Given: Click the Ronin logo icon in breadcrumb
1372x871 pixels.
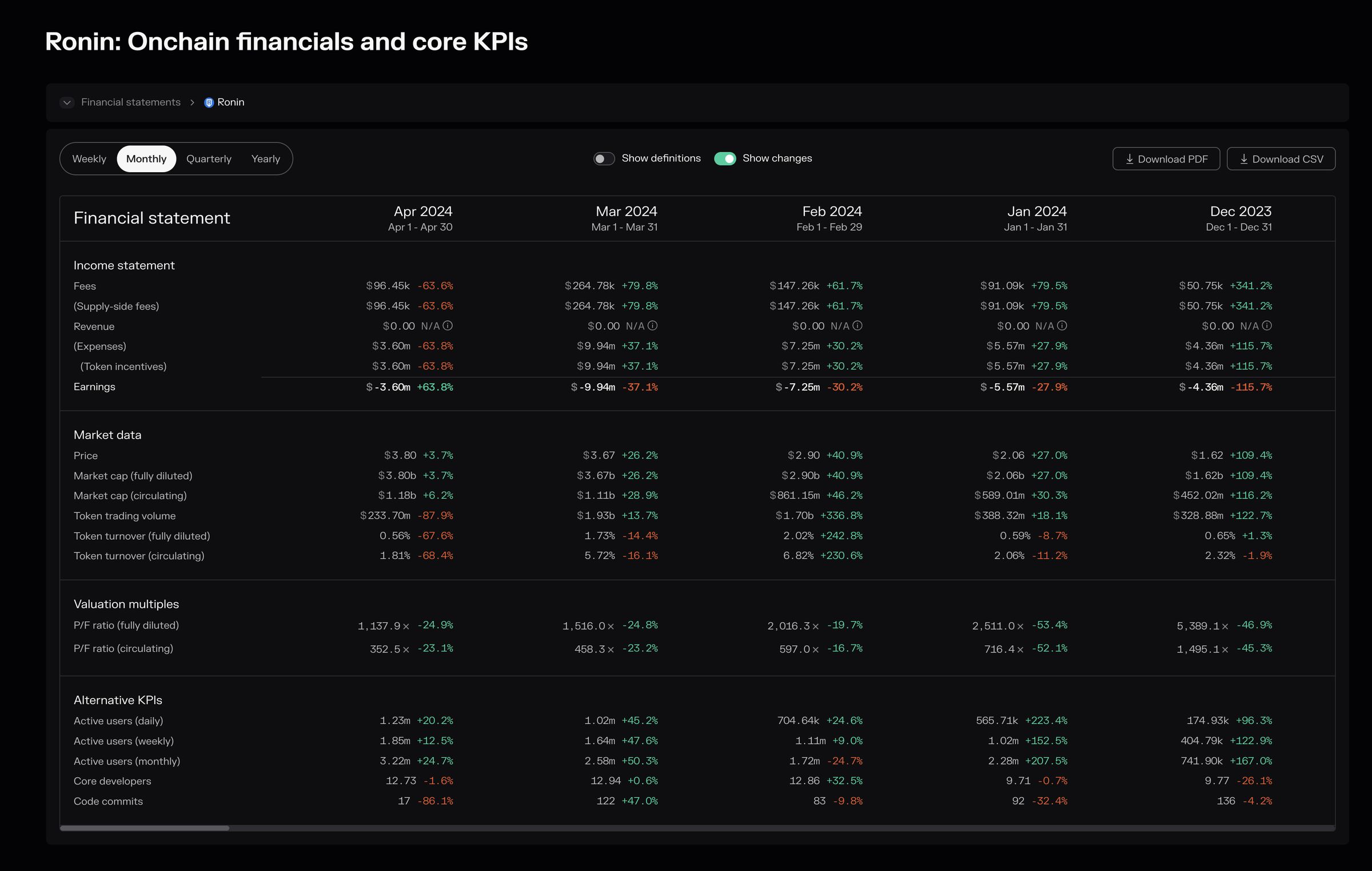Looking at the screenshot, I should pyautogui.click(x=209, y=102).
